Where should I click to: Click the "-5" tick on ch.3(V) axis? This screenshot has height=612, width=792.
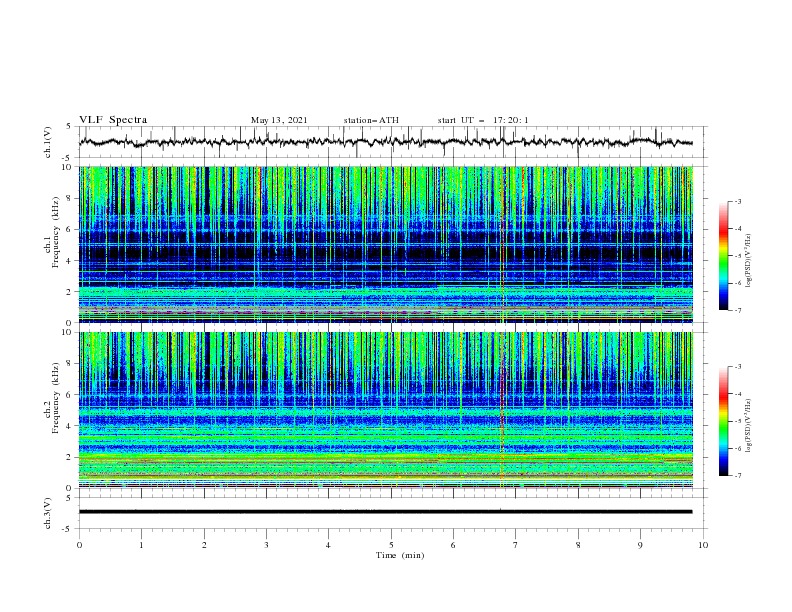pos(67,529)
